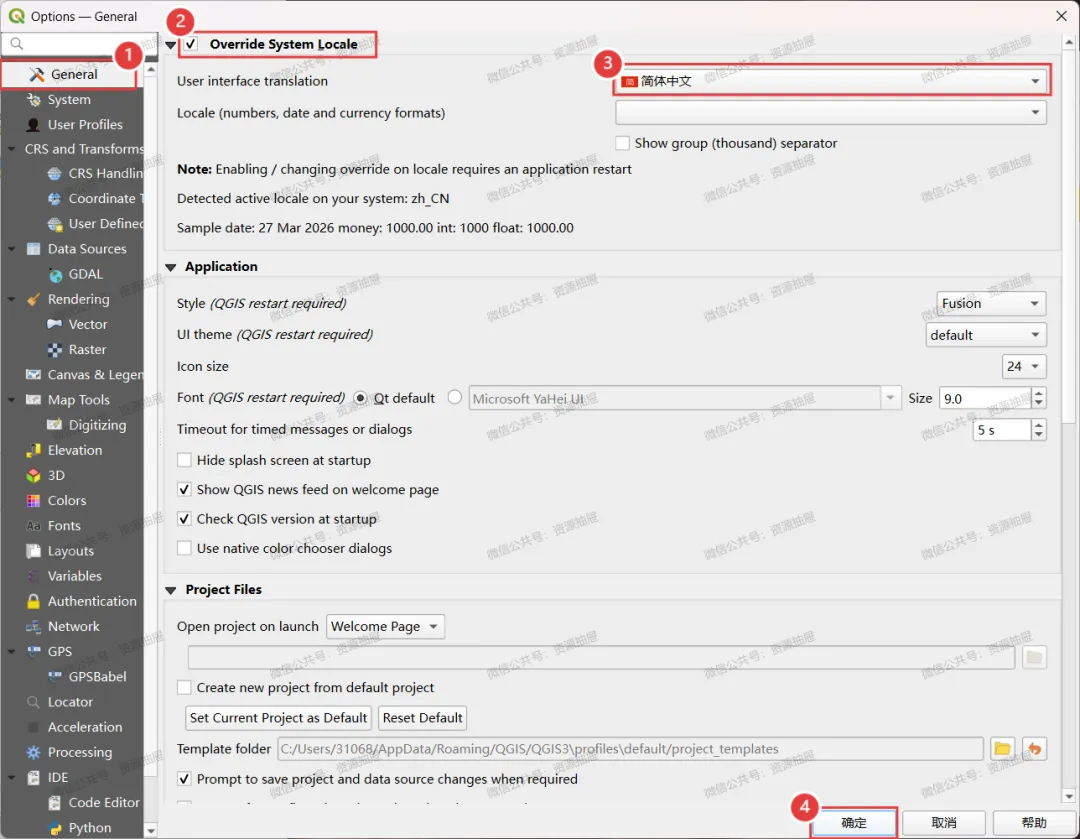This screenshot has width=1080, height=839.
Task: Collapse the Override System Locale section
Action: (x=171, y=45)
